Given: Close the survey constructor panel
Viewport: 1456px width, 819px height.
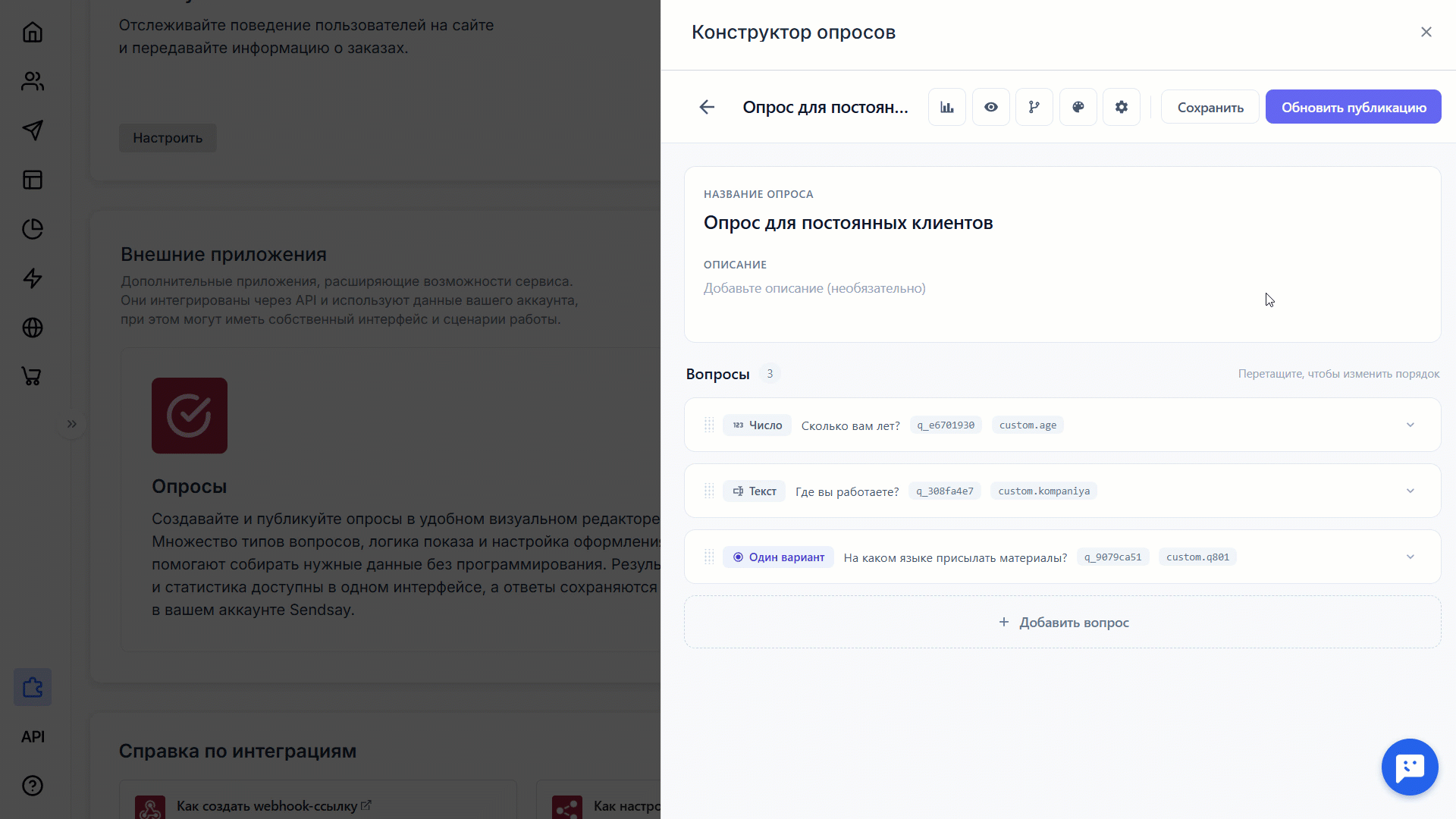Looking at the screenshot, I should 1426,32.
